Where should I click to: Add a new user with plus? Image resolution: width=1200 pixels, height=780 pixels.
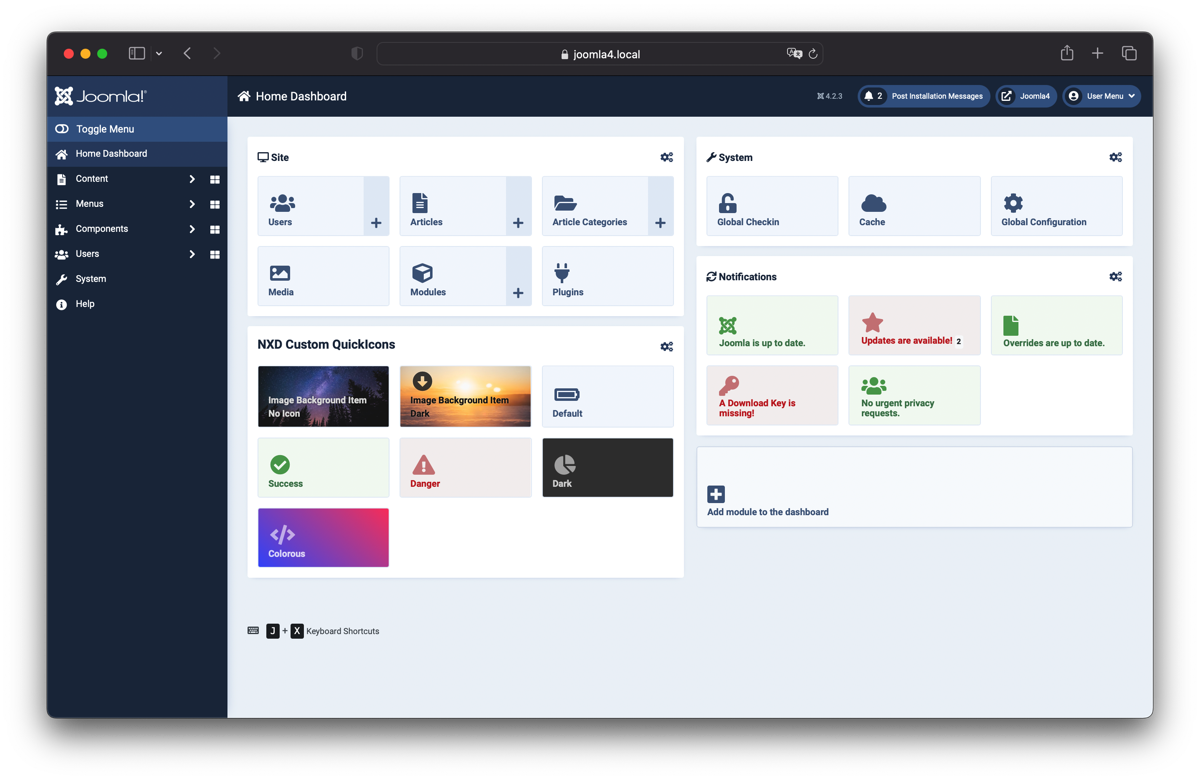point(376,206)
